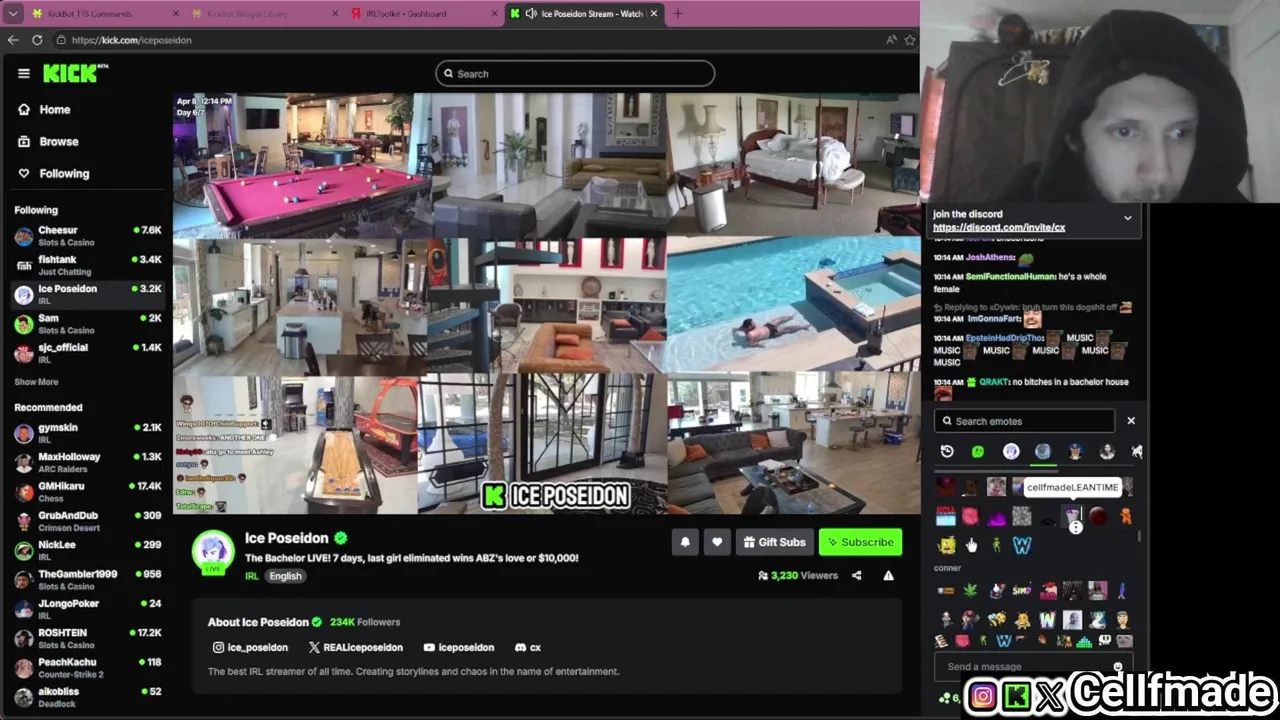Insert the pointing hand cursor emote

(971, 545)
